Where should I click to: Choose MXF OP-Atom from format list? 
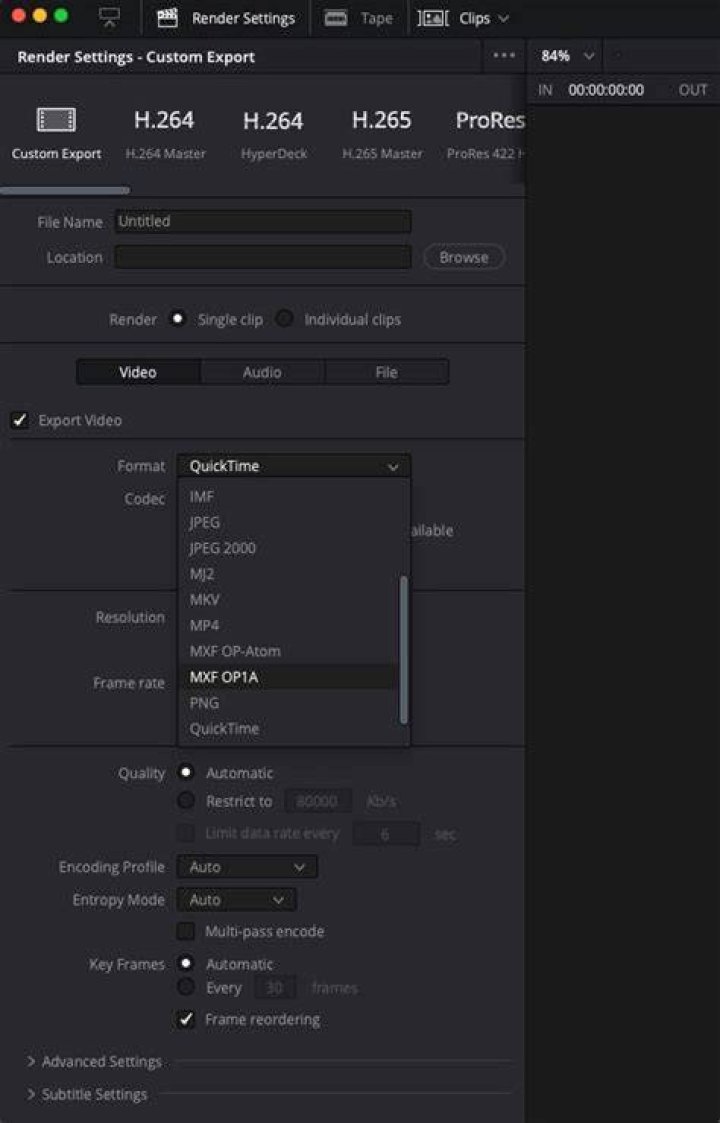tap(287, 651)
